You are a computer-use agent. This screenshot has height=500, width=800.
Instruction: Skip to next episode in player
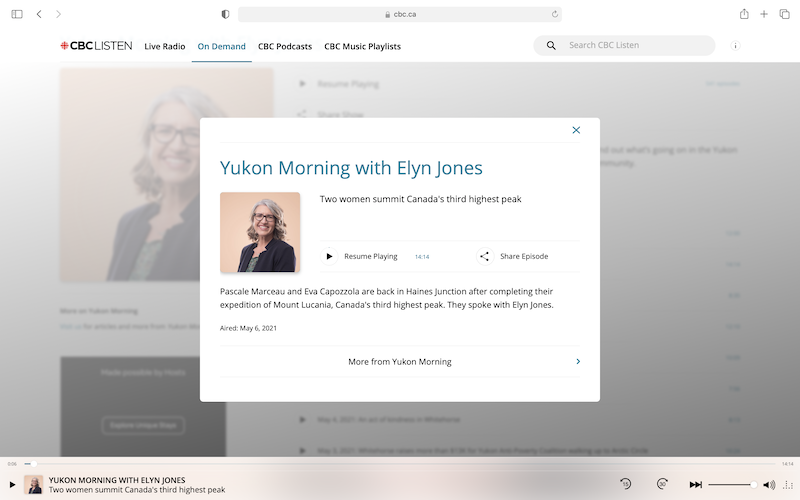695,485
